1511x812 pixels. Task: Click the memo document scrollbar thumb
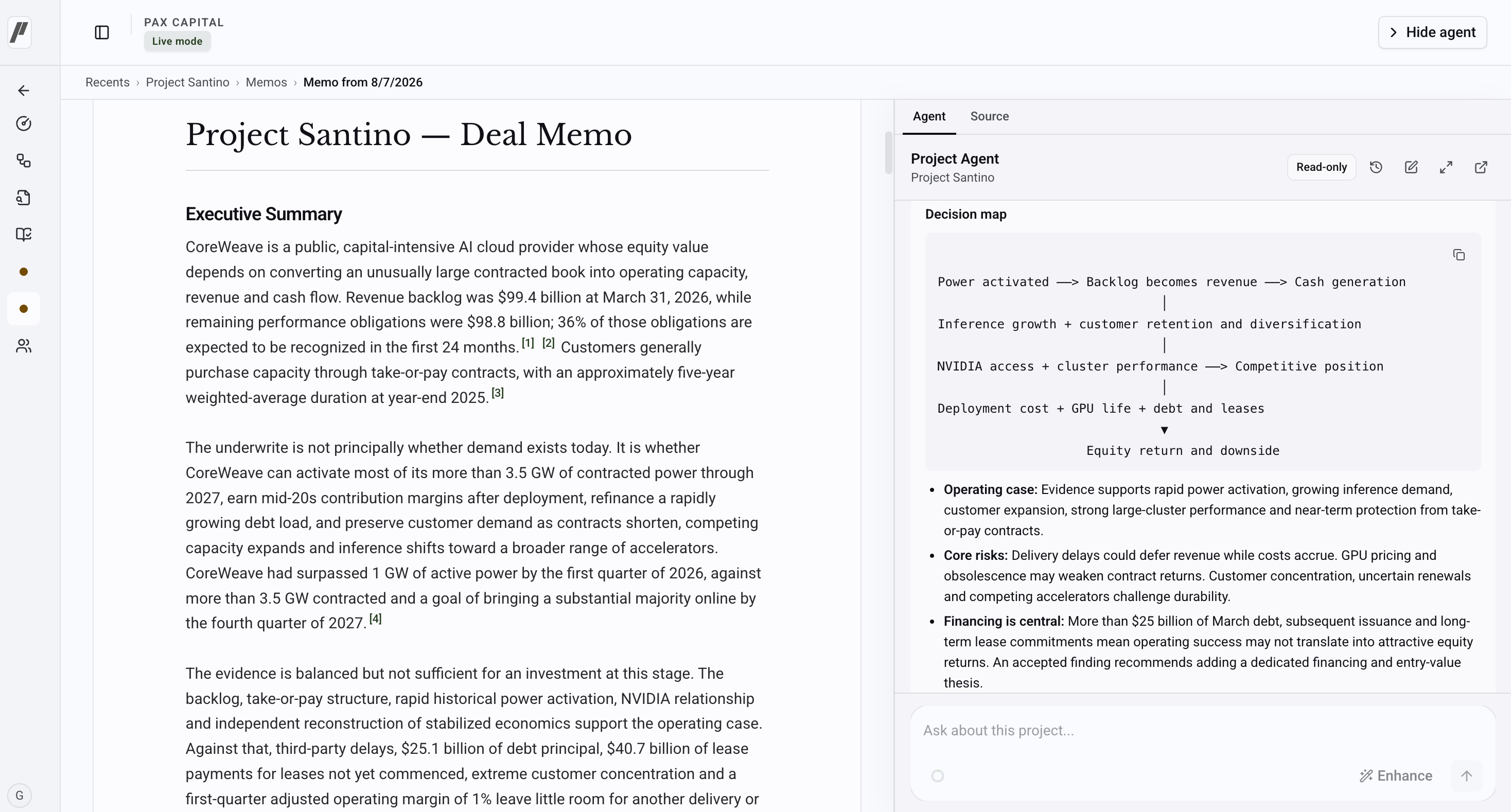coord(888,152)
